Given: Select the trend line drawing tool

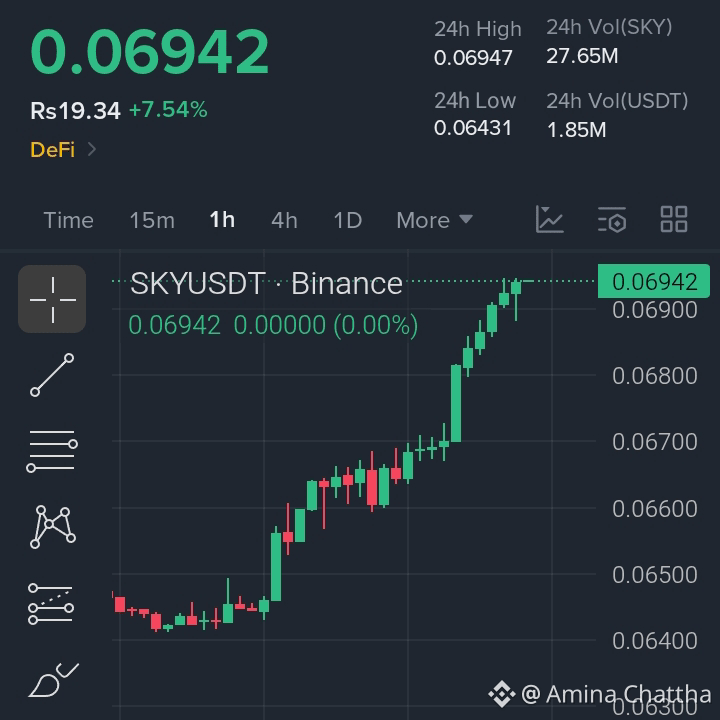Looking at the screenshot, I should pos(52,375).
